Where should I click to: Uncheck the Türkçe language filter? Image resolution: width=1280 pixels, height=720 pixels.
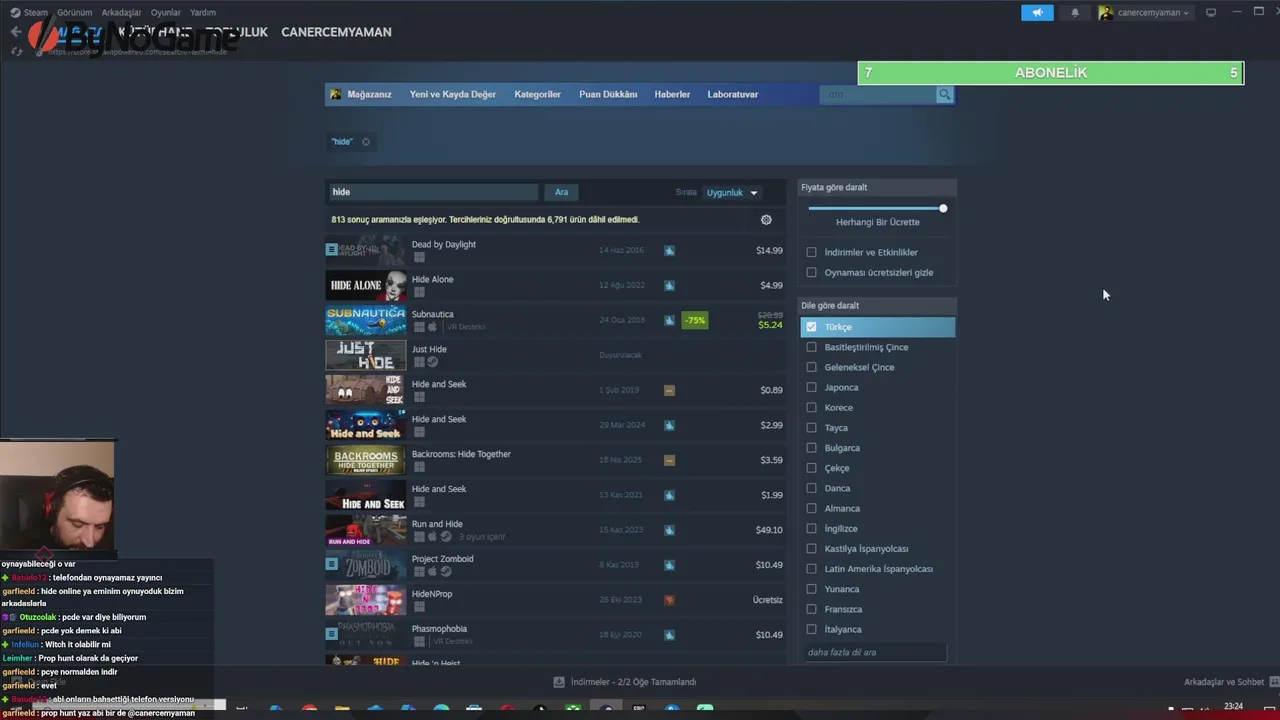tap(811, 327)
